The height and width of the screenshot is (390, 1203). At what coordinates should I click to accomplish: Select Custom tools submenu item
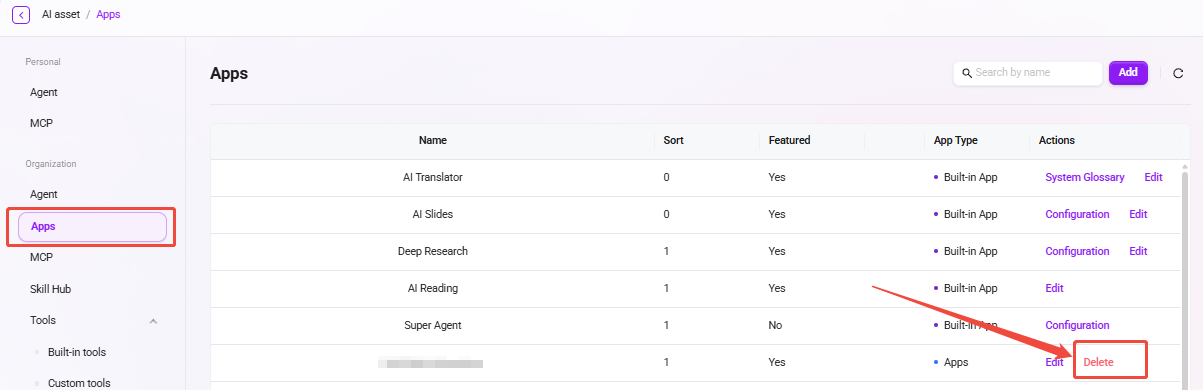[x=79, y=383]
